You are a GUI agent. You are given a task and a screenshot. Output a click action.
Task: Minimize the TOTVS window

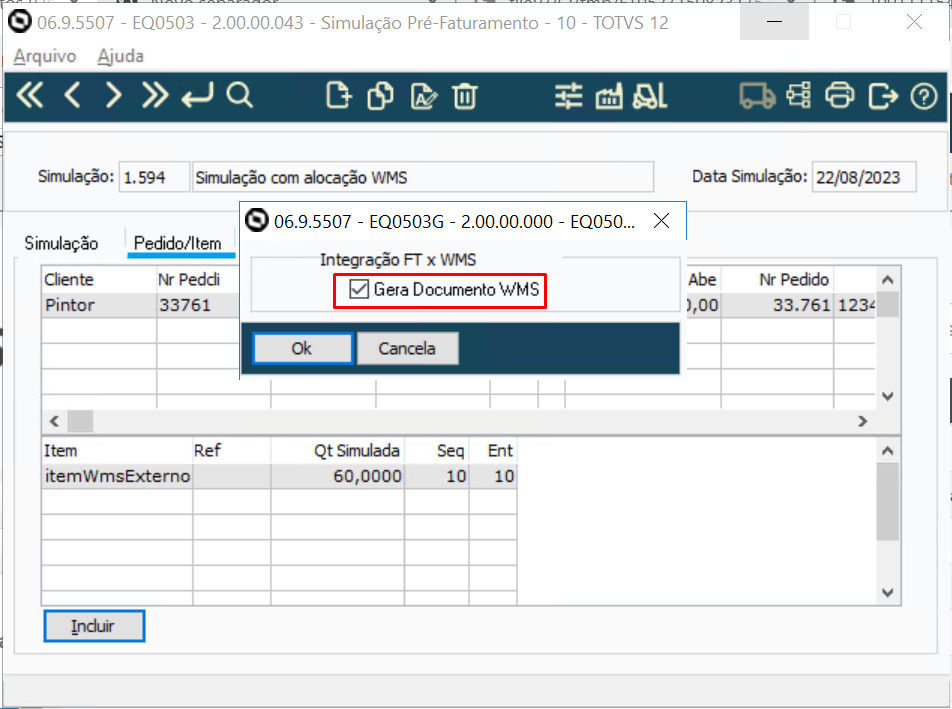click(x=774, y=22)
